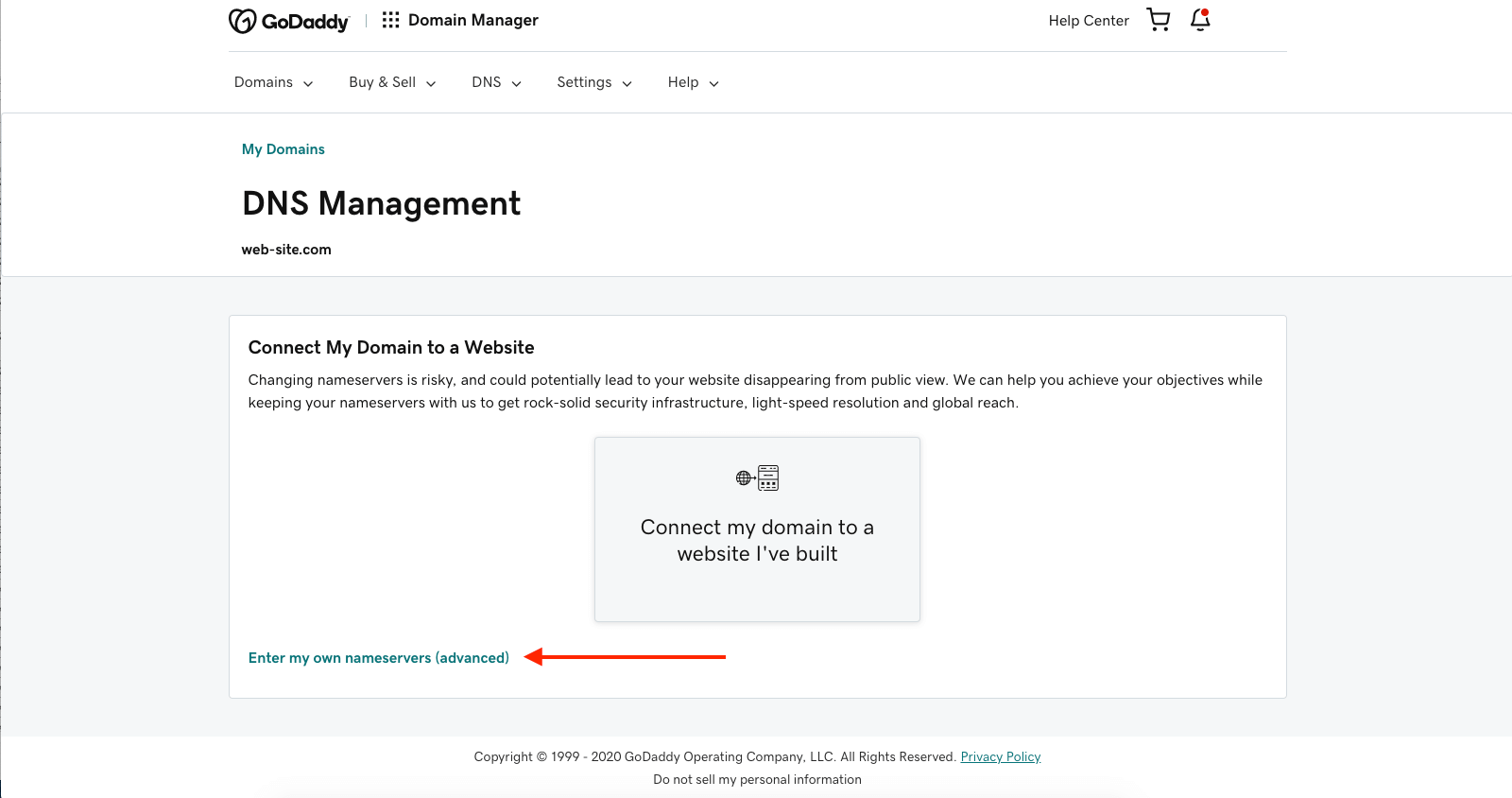View notifications via the bell icon

coord(1200,20)
